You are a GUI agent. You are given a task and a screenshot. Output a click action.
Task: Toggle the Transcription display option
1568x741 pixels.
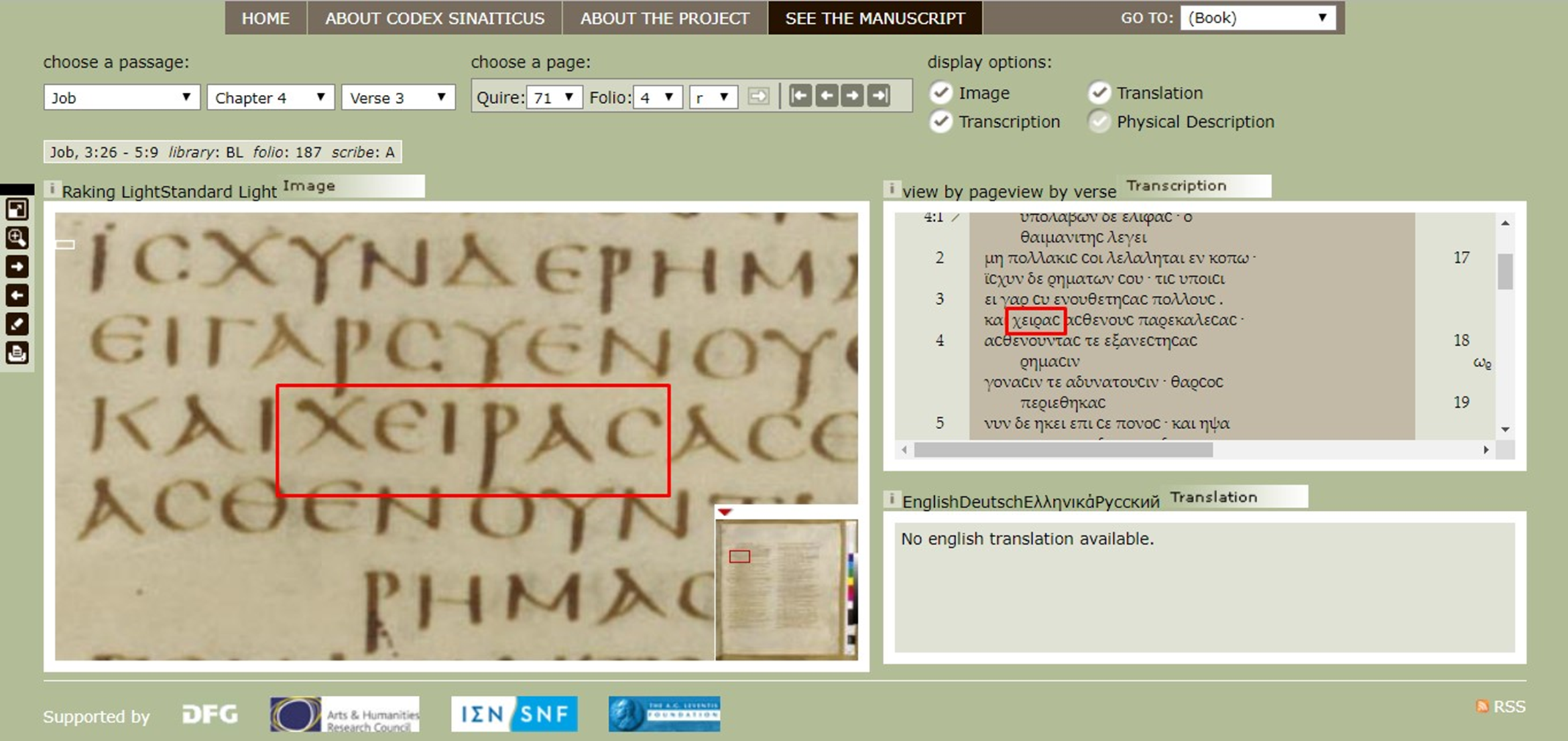coord(941,121)
